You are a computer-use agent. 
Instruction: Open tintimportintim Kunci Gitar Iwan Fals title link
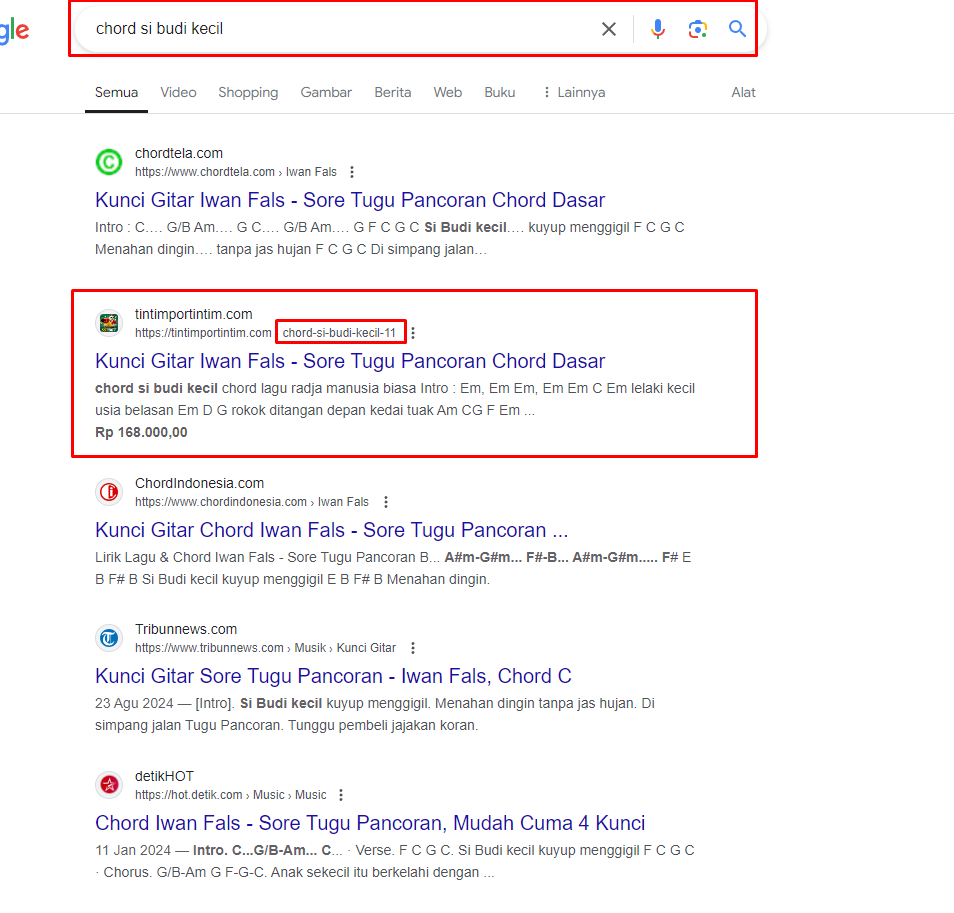[350, 361]
